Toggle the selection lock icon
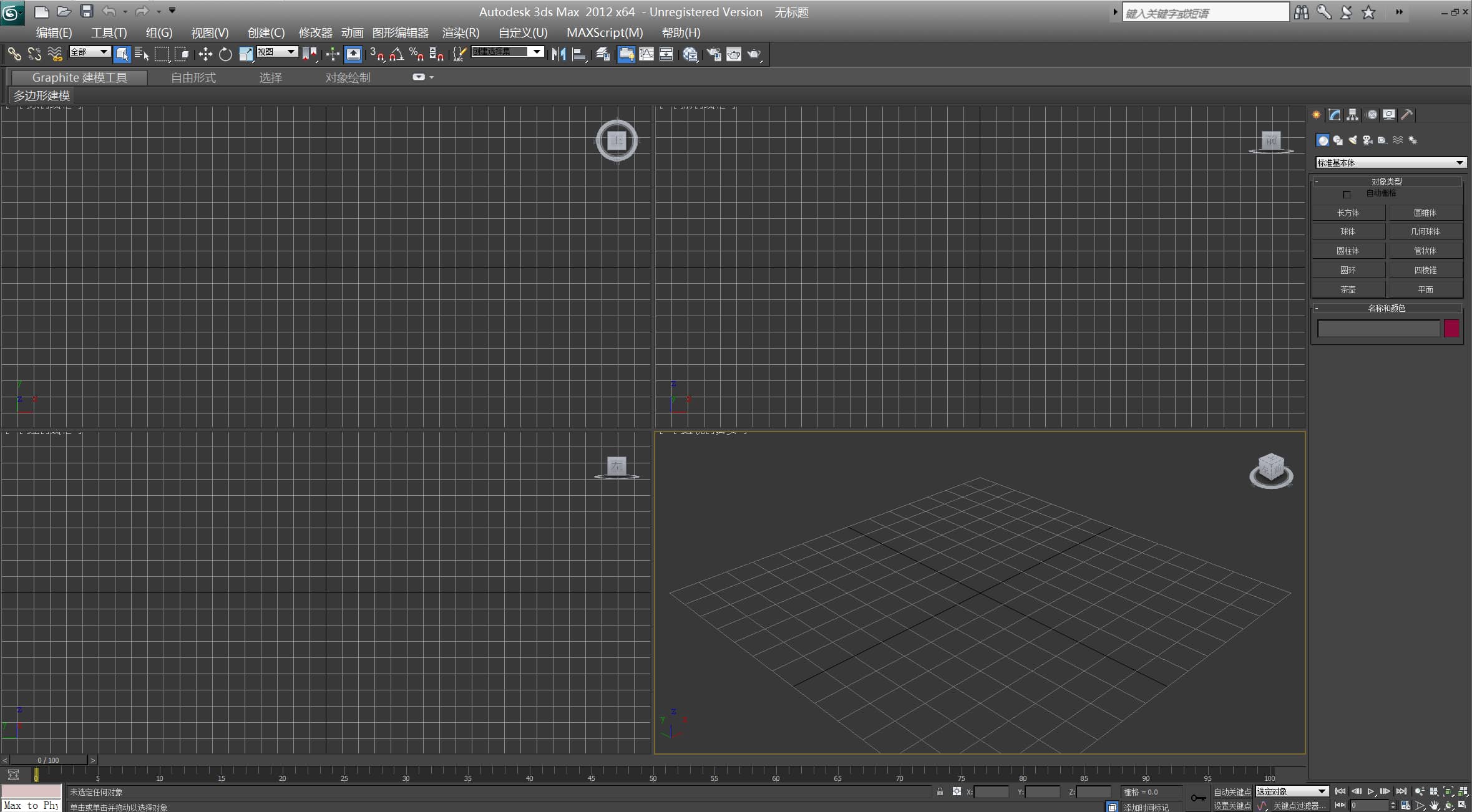Viewport: 1472px width, 812px height. tap(940, 792)
